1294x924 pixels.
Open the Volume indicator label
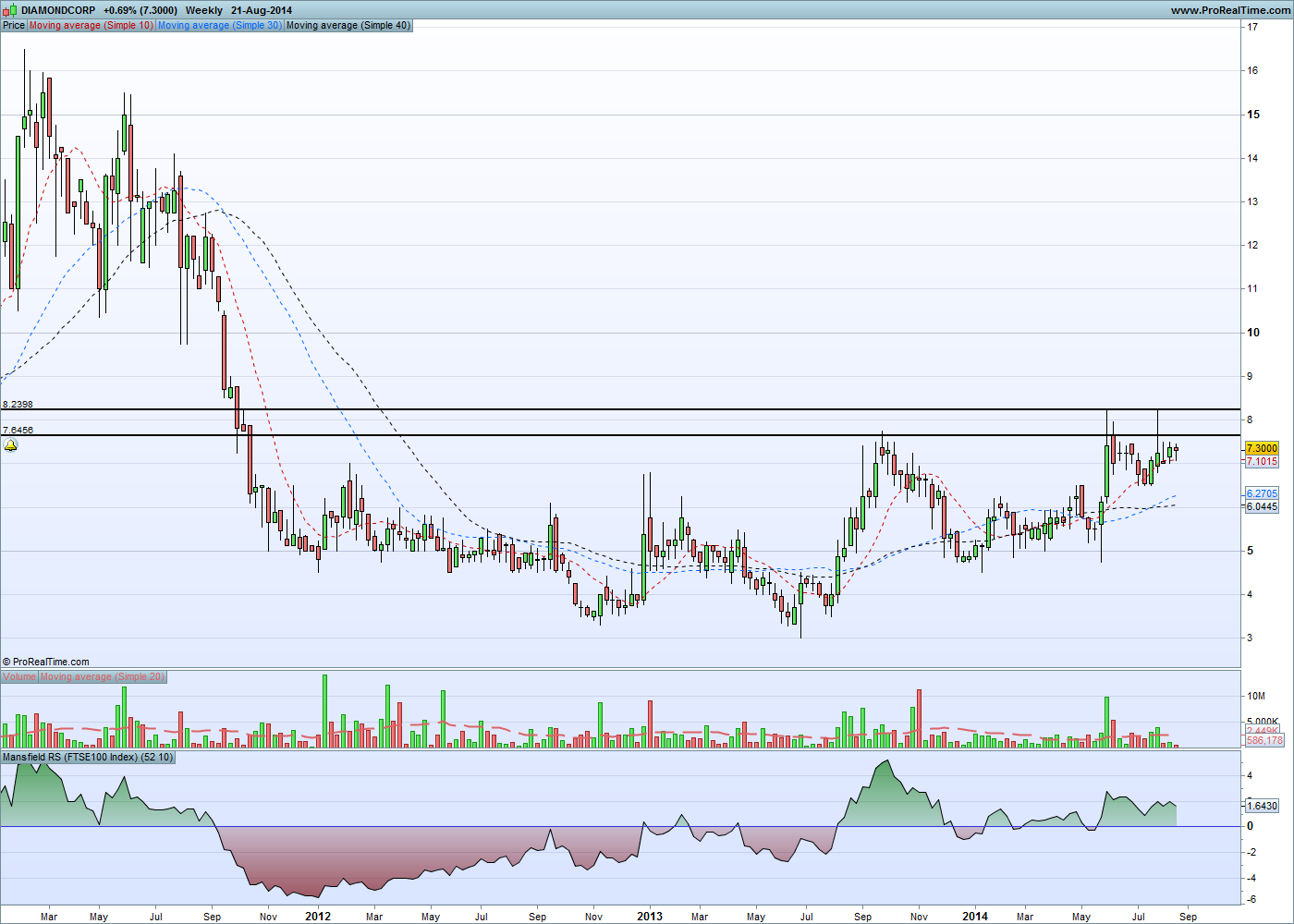(19, 676)
